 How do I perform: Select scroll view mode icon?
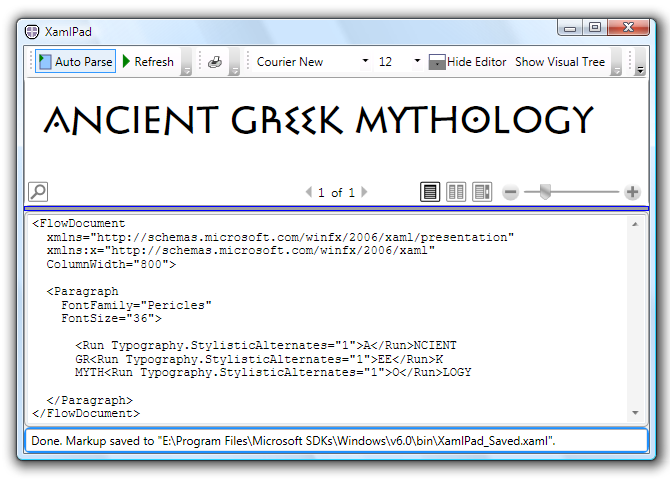click(x=482, y=191)
